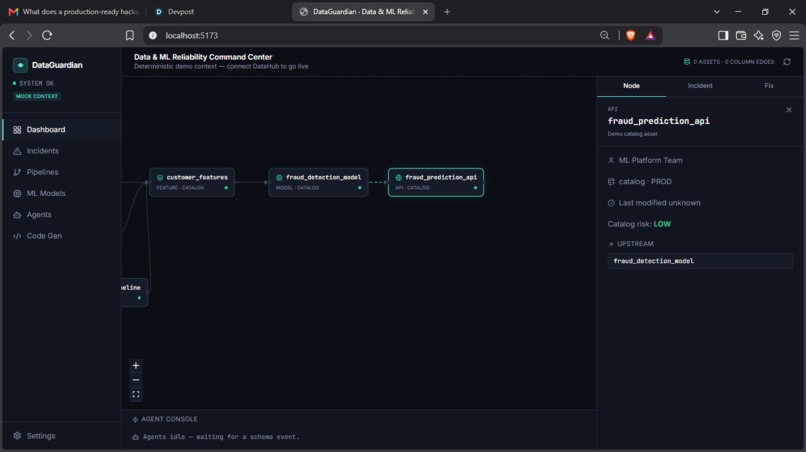Screen dimensions: 806x452
Task: Open the Brave Shields icon
Action: [x=631, y=35]
